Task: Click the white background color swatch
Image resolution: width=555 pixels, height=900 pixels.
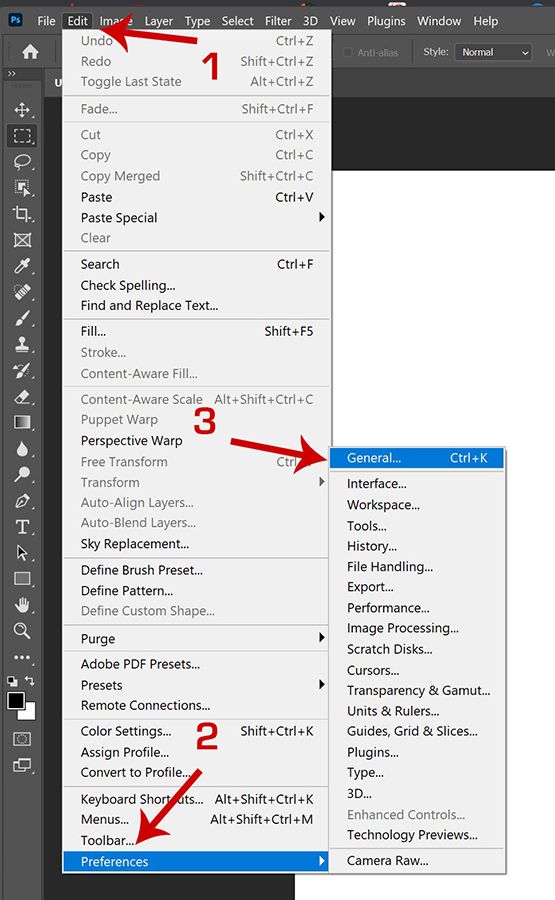Action: click(x=29, y=712)
